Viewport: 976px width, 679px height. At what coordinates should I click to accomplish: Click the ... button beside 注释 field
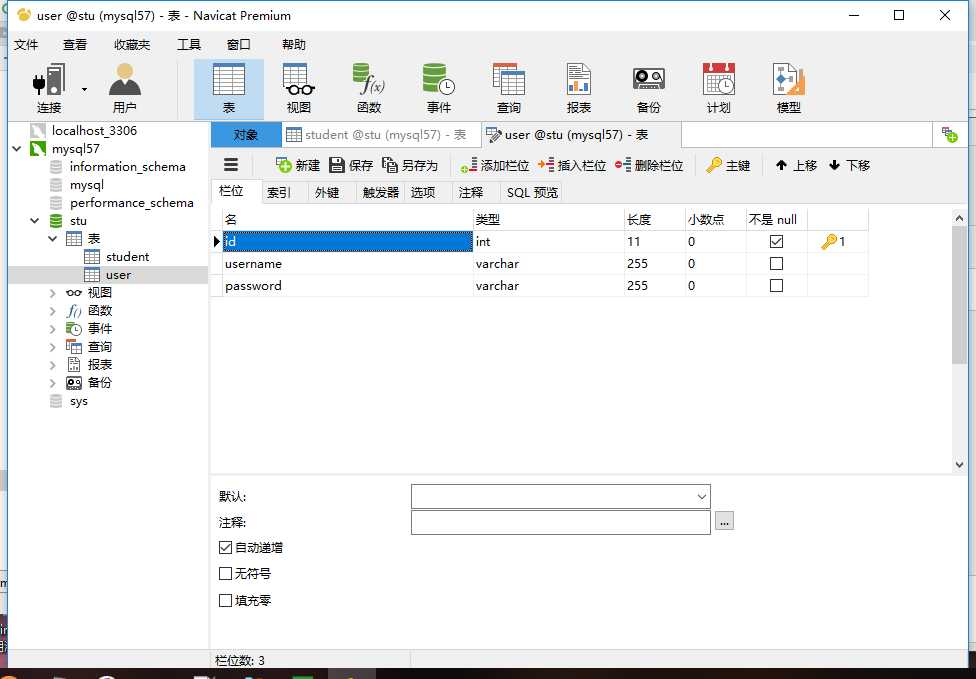coord(724,522)
